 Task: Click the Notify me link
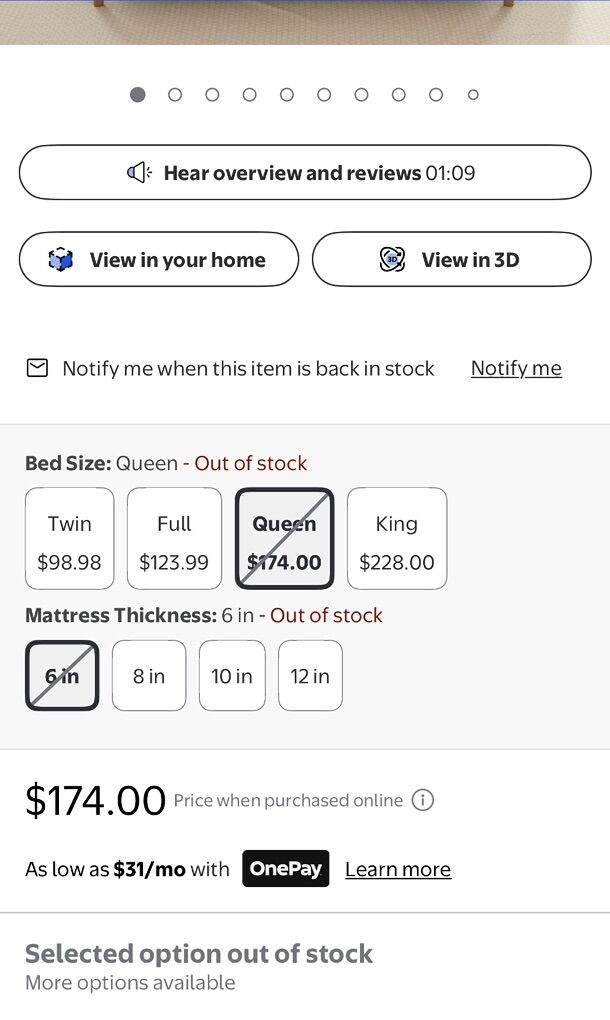pyautogui.click(x=516, y=368)
